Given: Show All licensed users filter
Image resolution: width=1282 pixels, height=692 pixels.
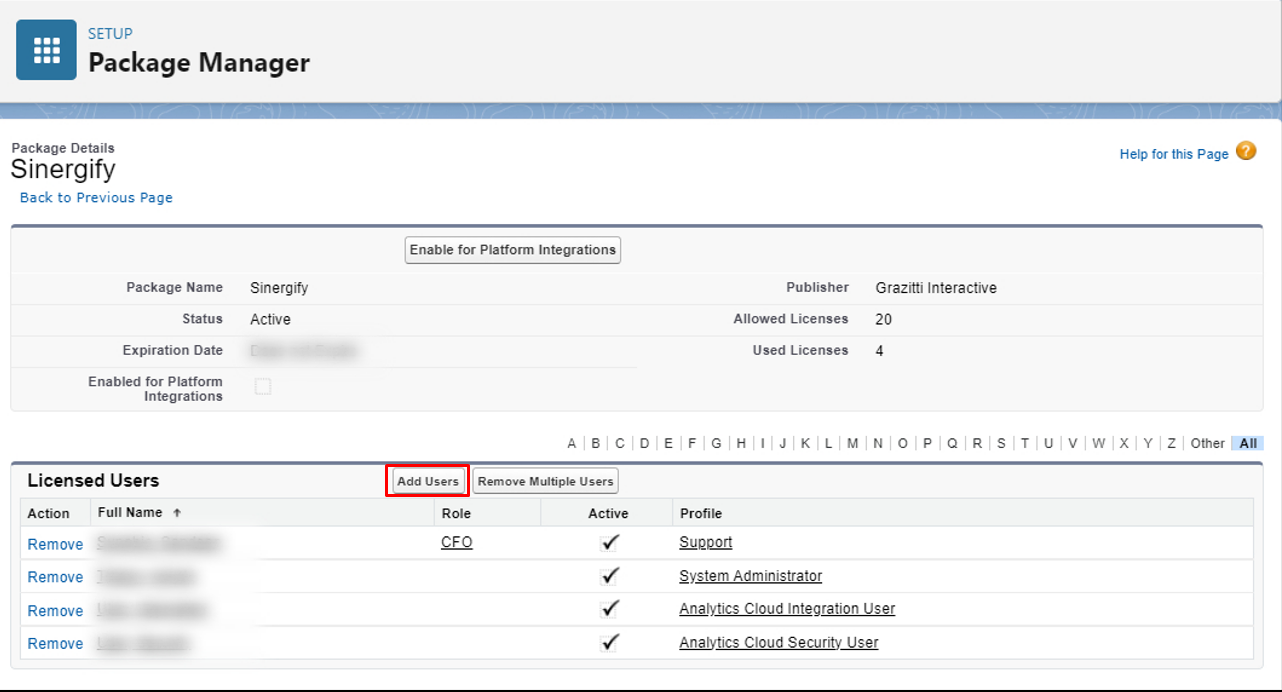Looking at the screenshot, I should point(1248,443).
